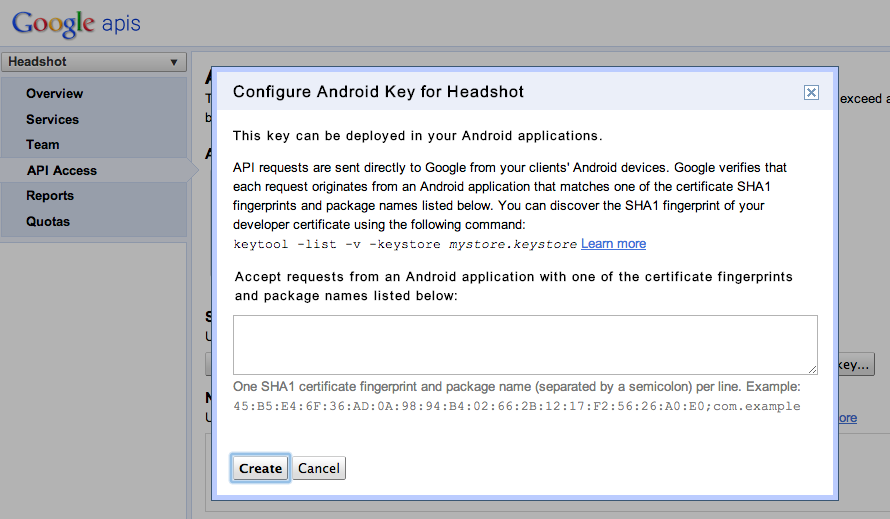
Task: Cancel the Android key configuration
Action: pyautogui.click(x=319, y=468)
